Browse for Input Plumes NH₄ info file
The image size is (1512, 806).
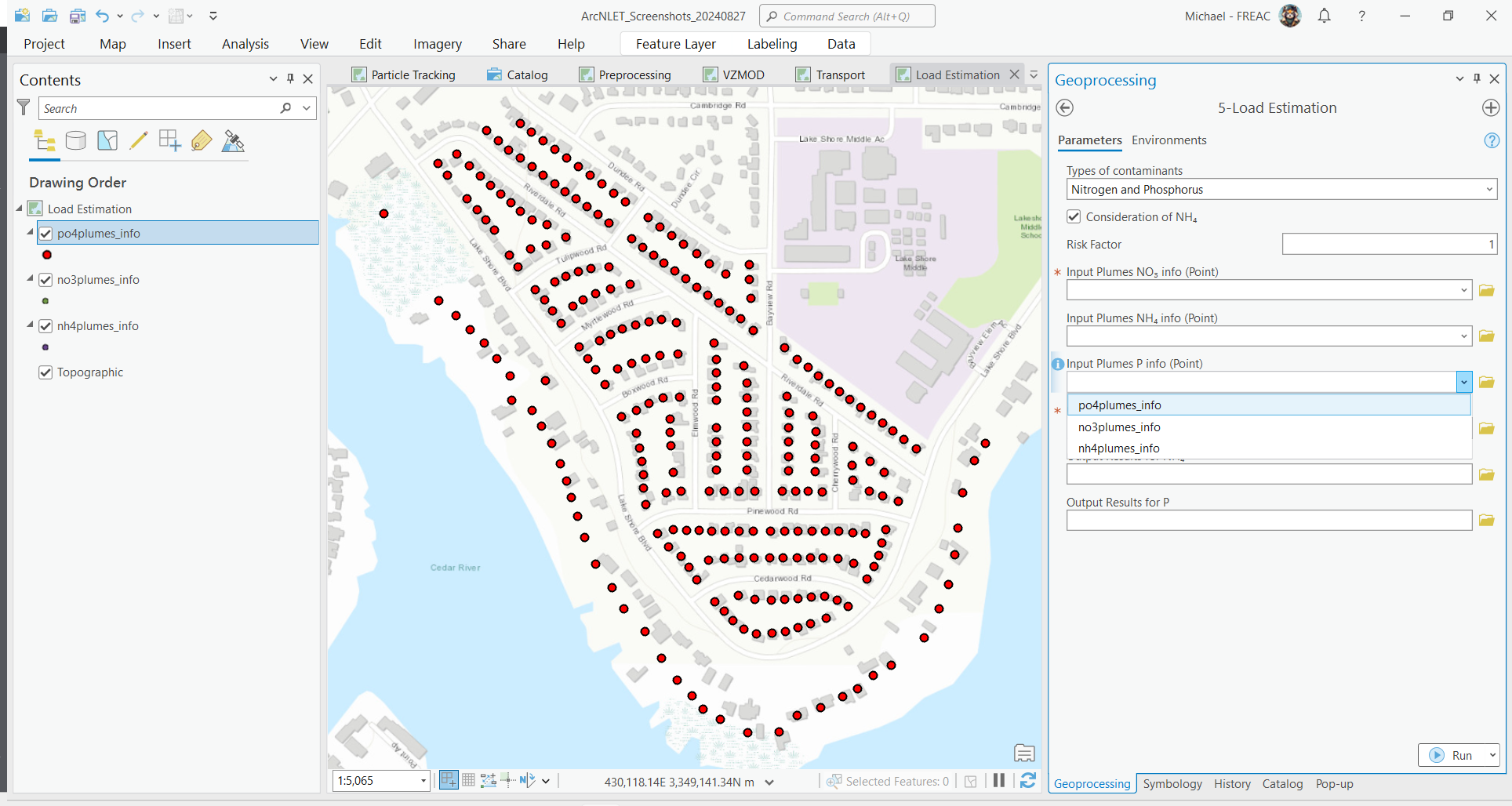[x=1486, y=336]
